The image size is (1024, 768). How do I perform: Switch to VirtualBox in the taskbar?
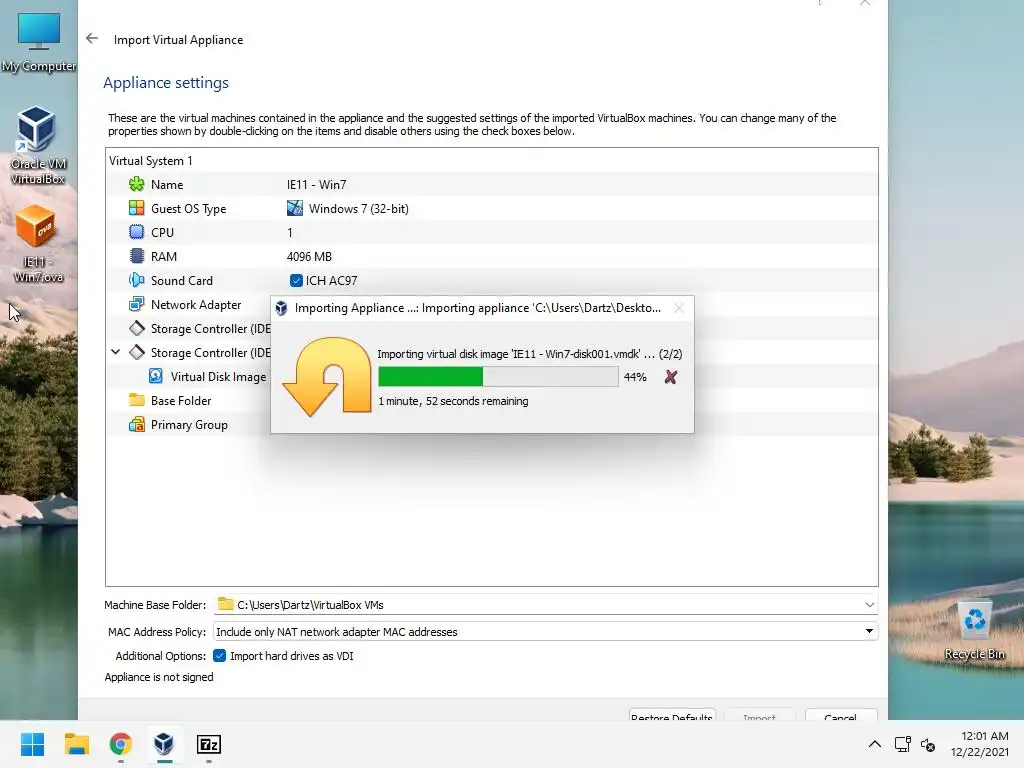tap(164, 744)
